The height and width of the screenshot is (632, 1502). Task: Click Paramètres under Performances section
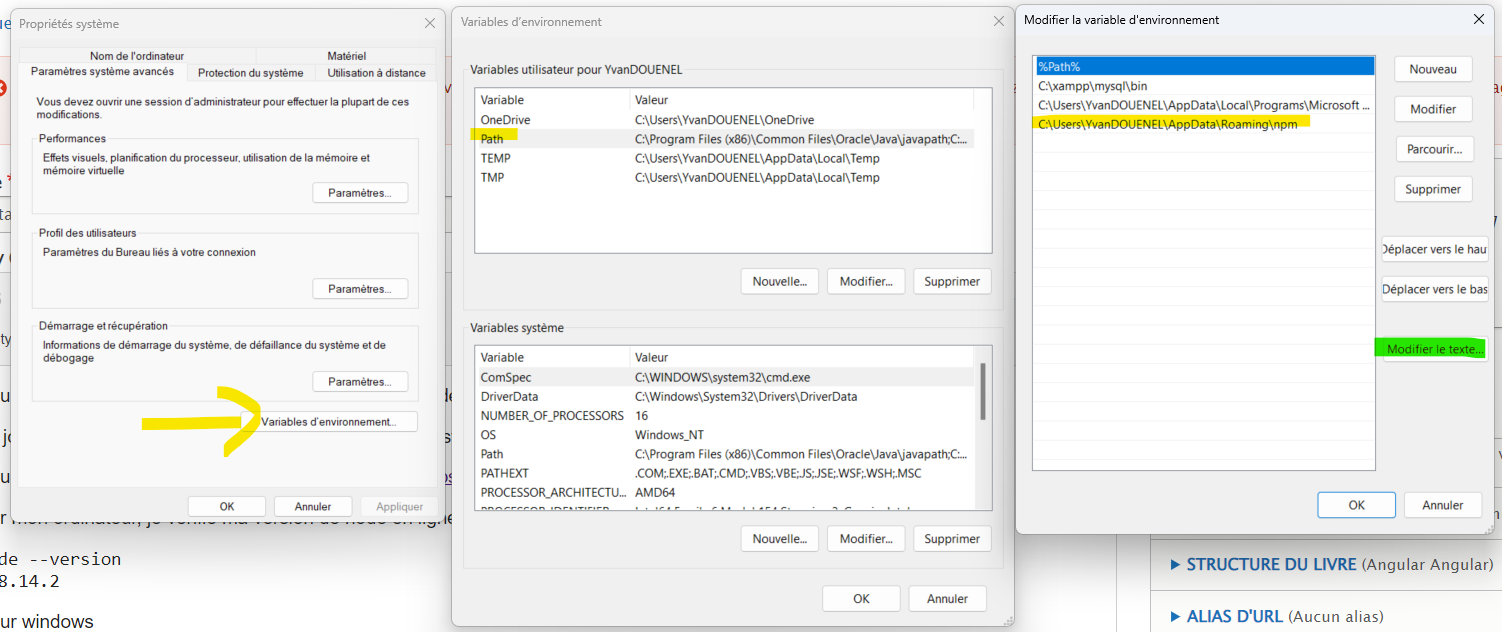pyautogui.click(x=360, y=192)
